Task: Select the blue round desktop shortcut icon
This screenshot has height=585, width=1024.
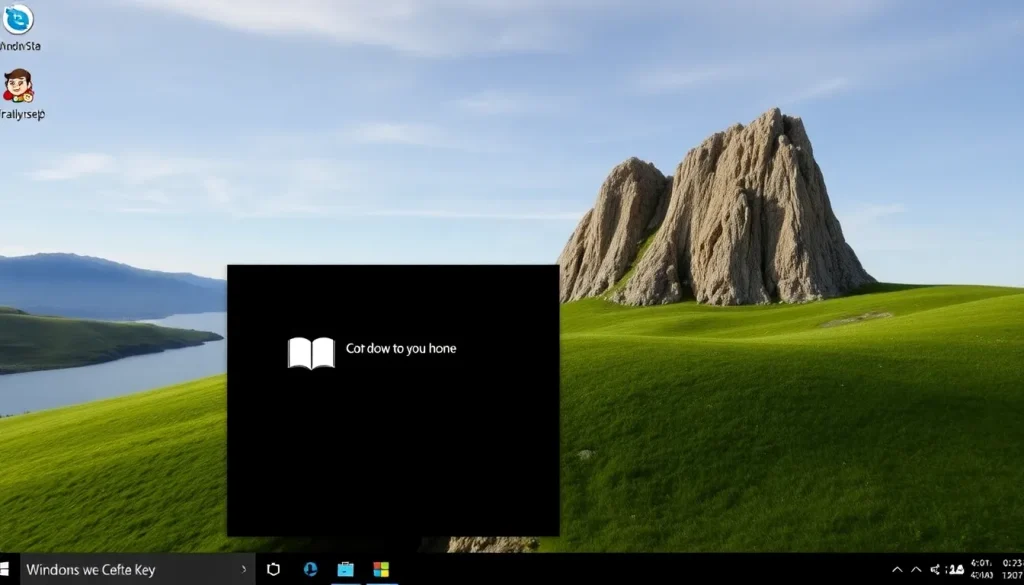Action: [x=17, y=19]
